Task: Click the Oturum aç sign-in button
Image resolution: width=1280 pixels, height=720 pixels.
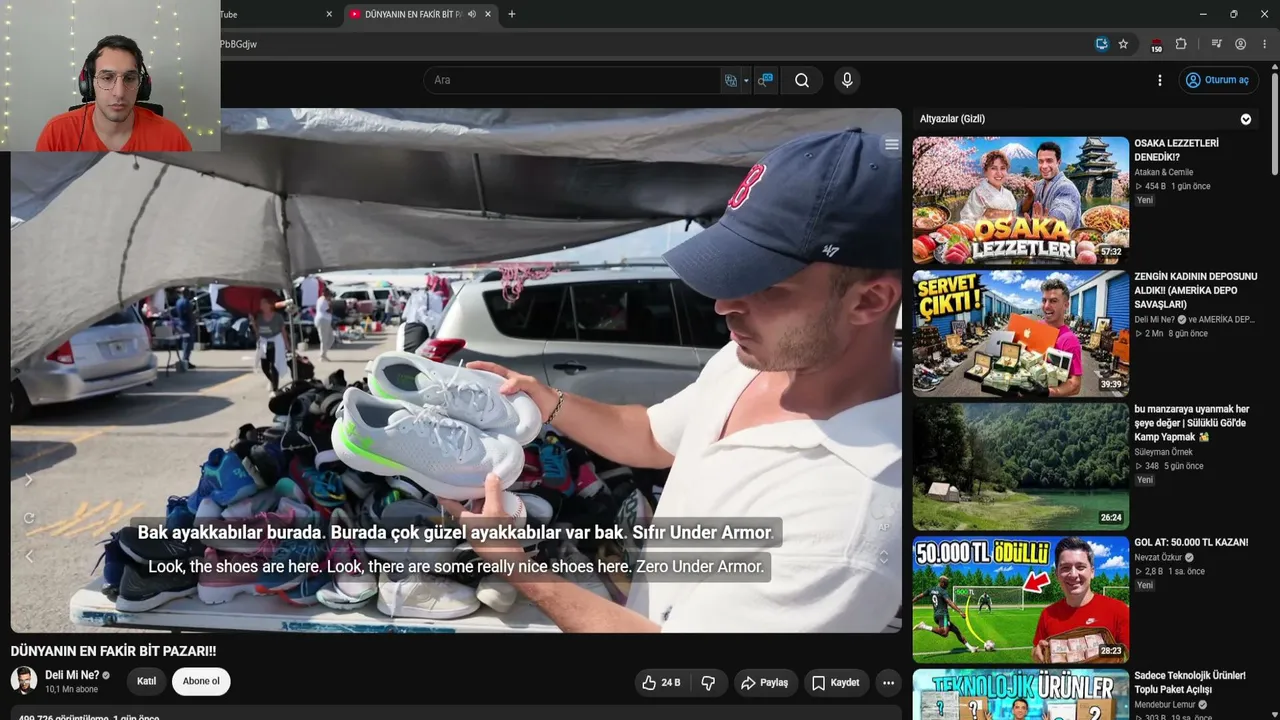Action: 1218,80
